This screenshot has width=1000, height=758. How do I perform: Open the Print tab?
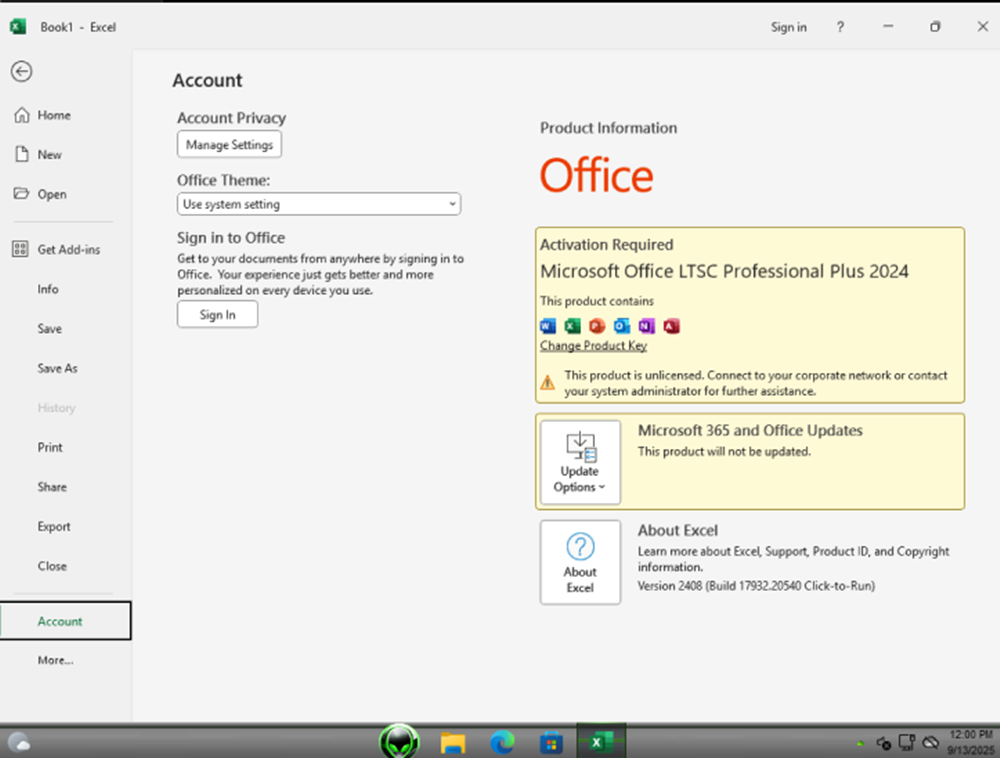(x=50, y=447)
